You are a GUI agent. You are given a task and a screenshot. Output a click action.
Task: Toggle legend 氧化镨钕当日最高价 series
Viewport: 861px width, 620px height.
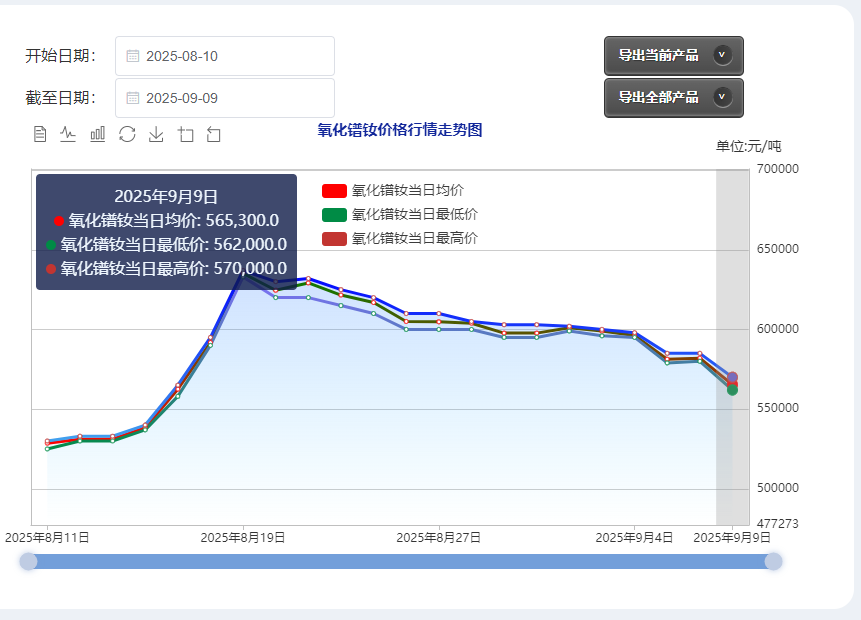[x=400, y=238]
